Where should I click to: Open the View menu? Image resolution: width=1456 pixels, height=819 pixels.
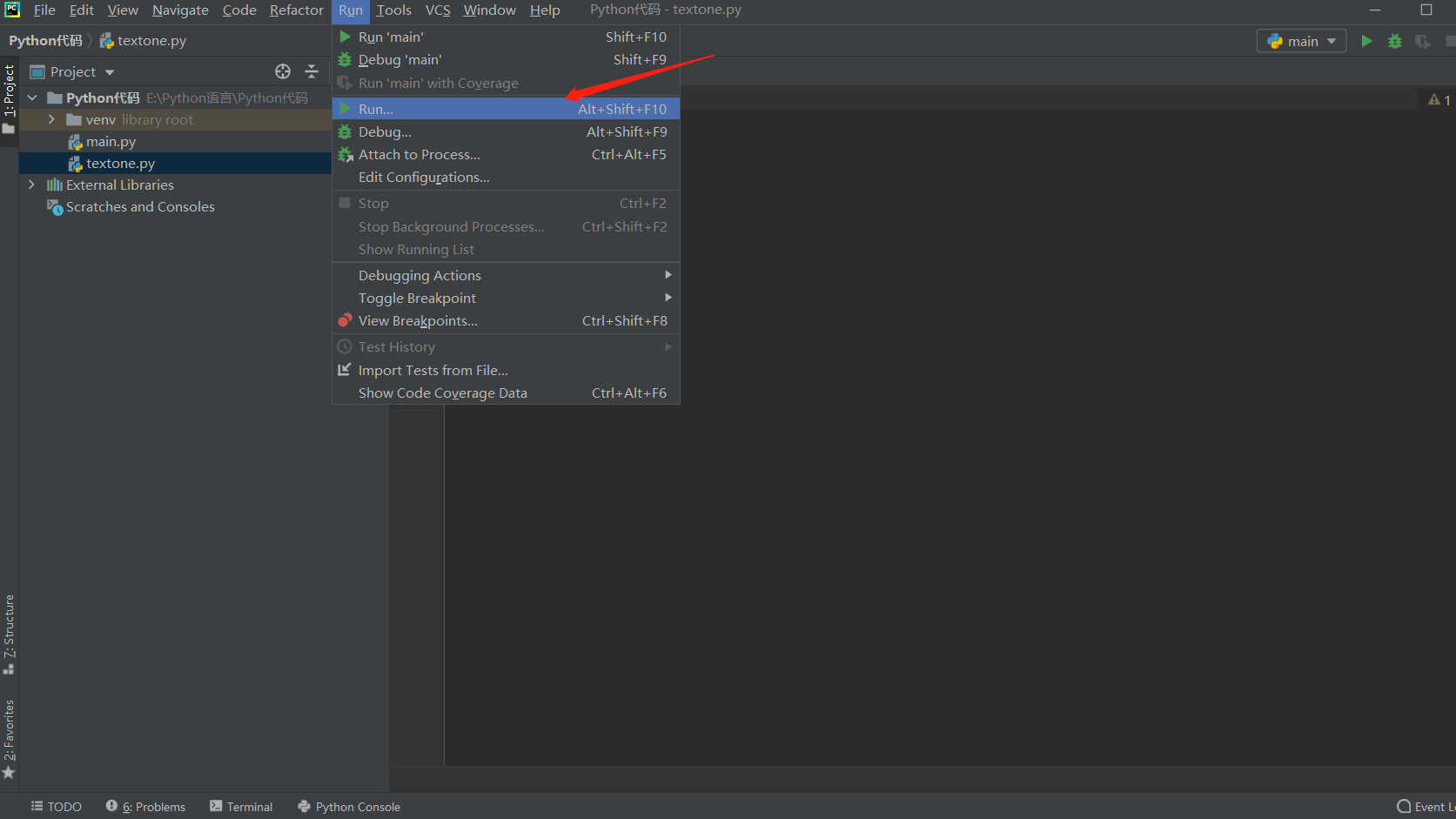(x=123, y=10)
